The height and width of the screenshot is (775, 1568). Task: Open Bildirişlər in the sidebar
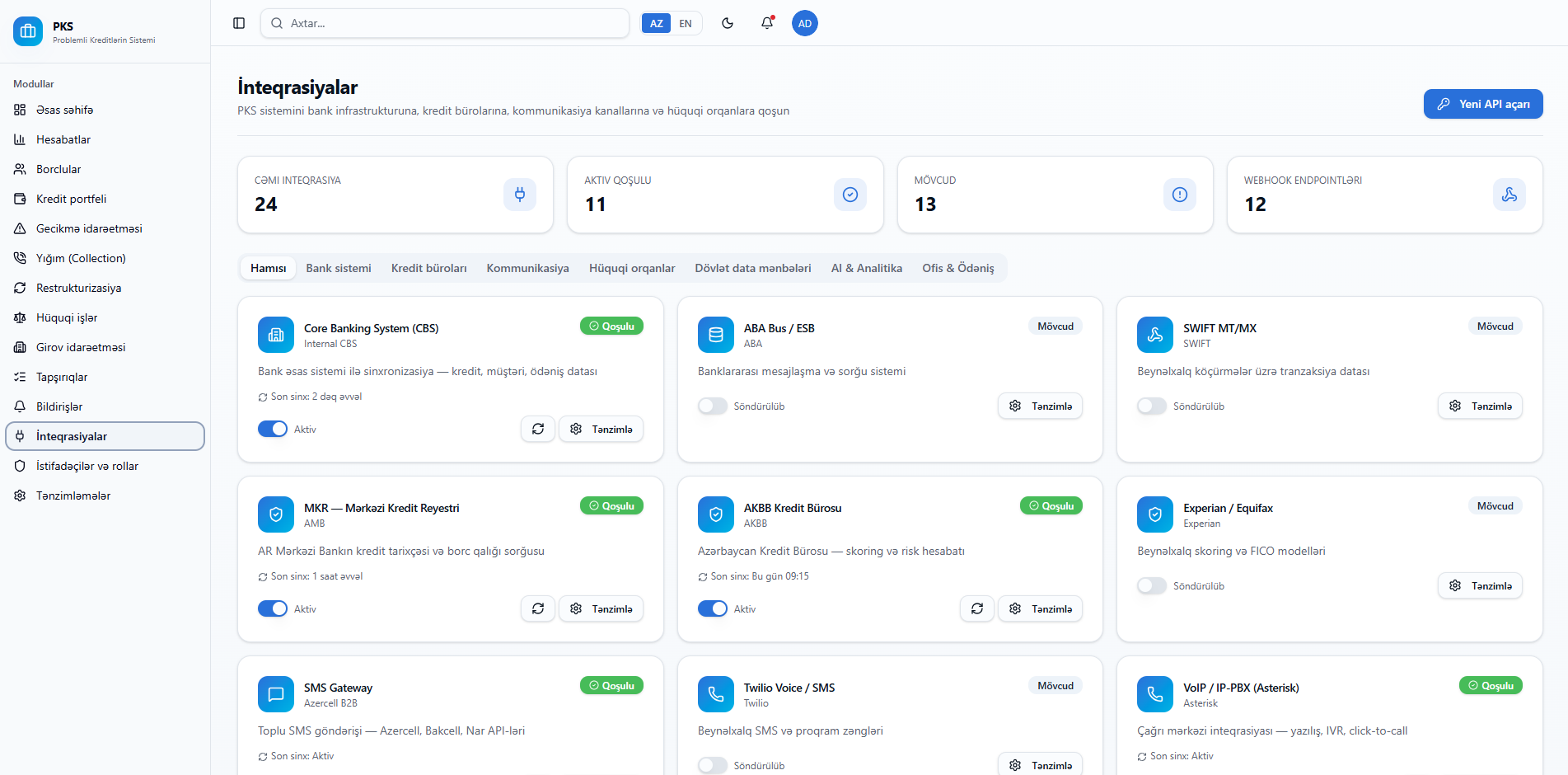point(105,406)
